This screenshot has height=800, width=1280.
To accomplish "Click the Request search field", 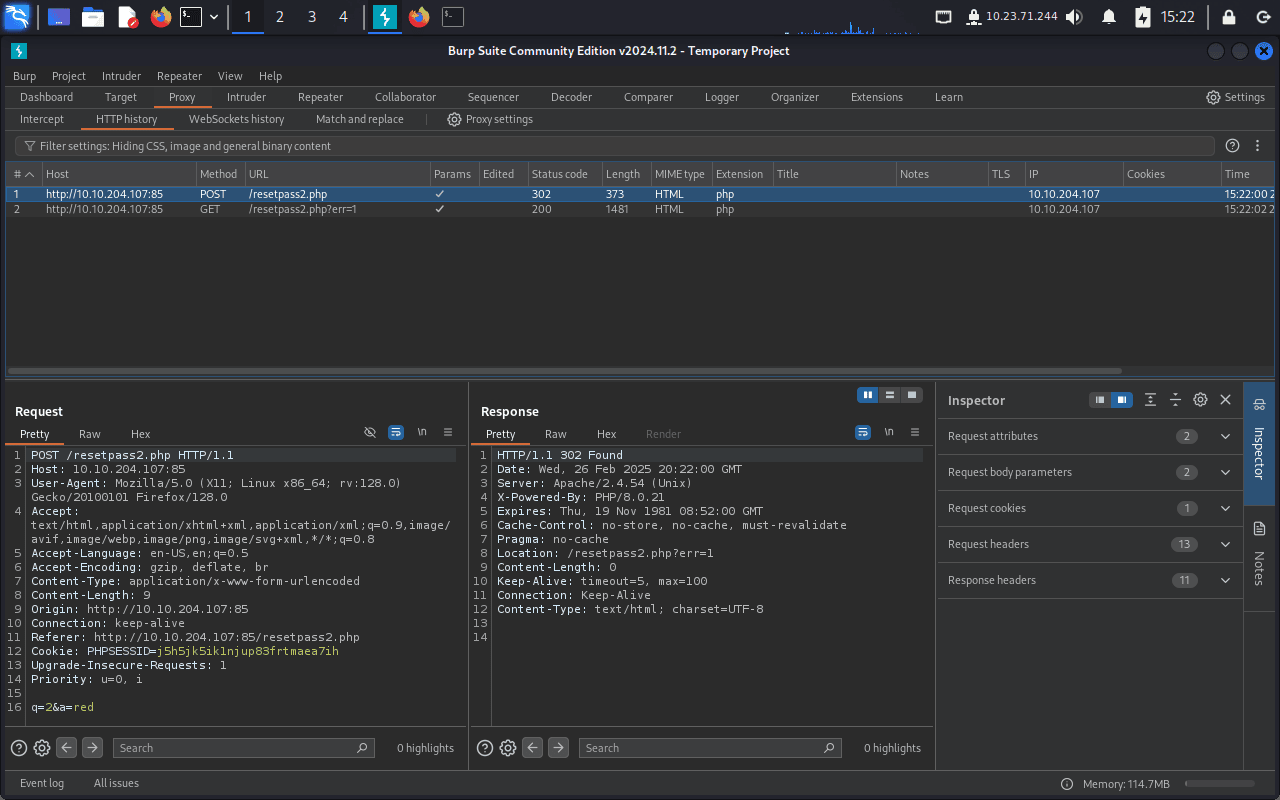I will [x=243, y=748].
